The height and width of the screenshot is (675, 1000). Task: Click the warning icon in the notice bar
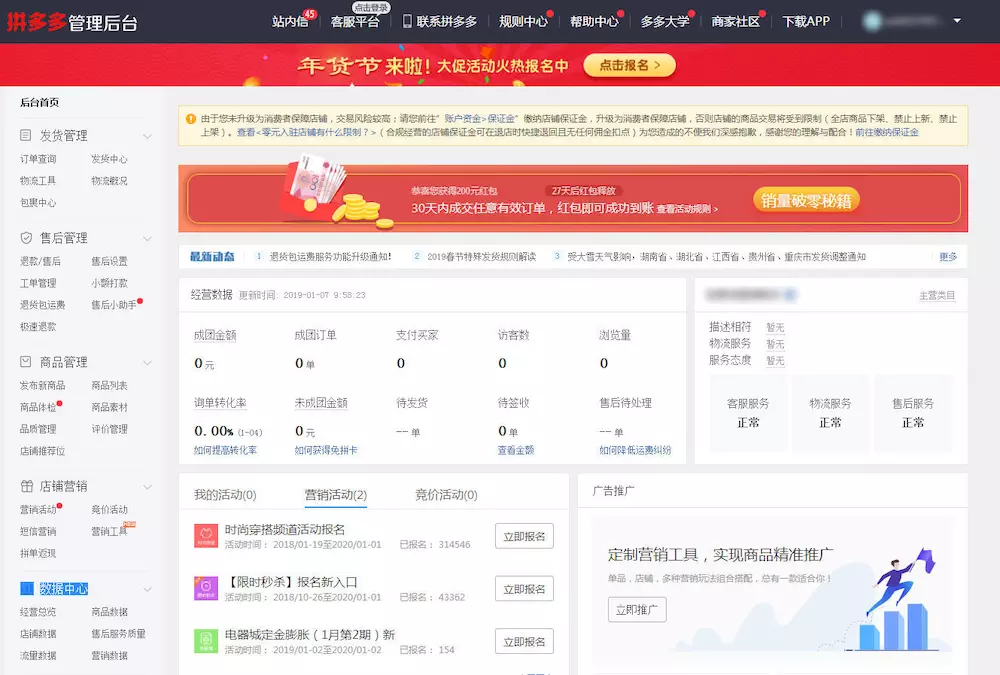(x=190, y=119)
